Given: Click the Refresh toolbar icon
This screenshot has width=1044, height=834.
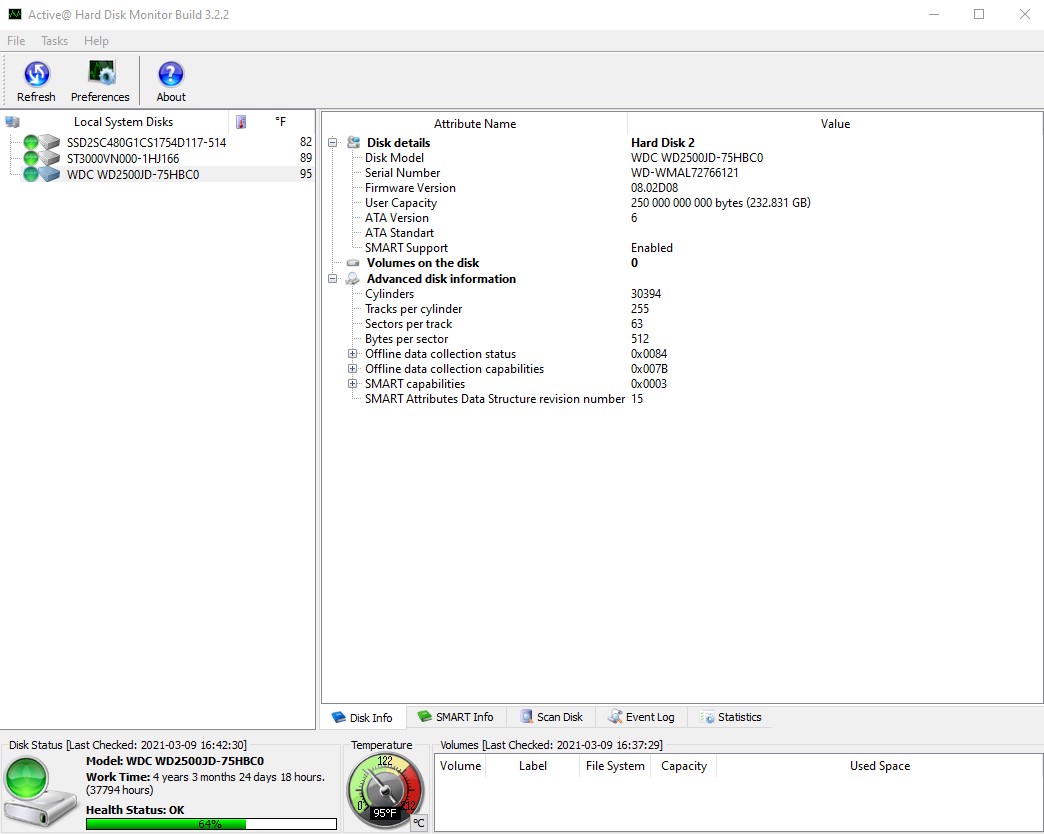Looking at the screenshot, I should point(36,75).
